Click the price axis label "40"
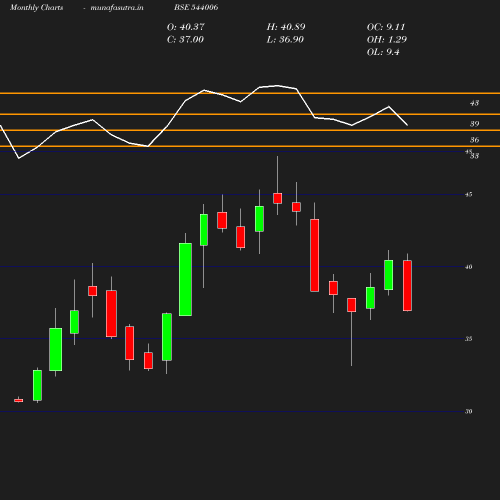 point(468,267)
